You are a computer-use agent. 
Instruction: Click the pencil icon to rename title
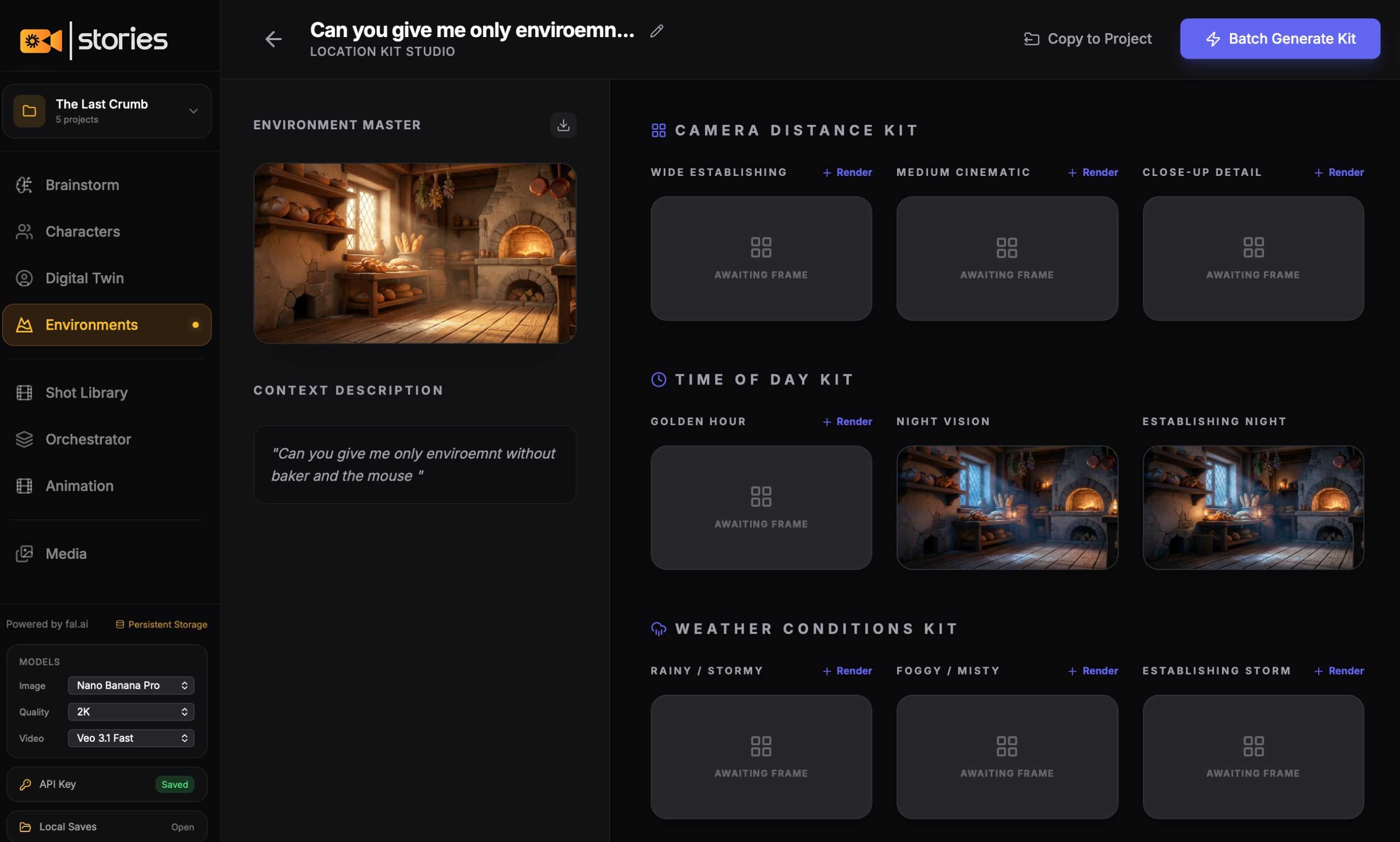[656, 31]
